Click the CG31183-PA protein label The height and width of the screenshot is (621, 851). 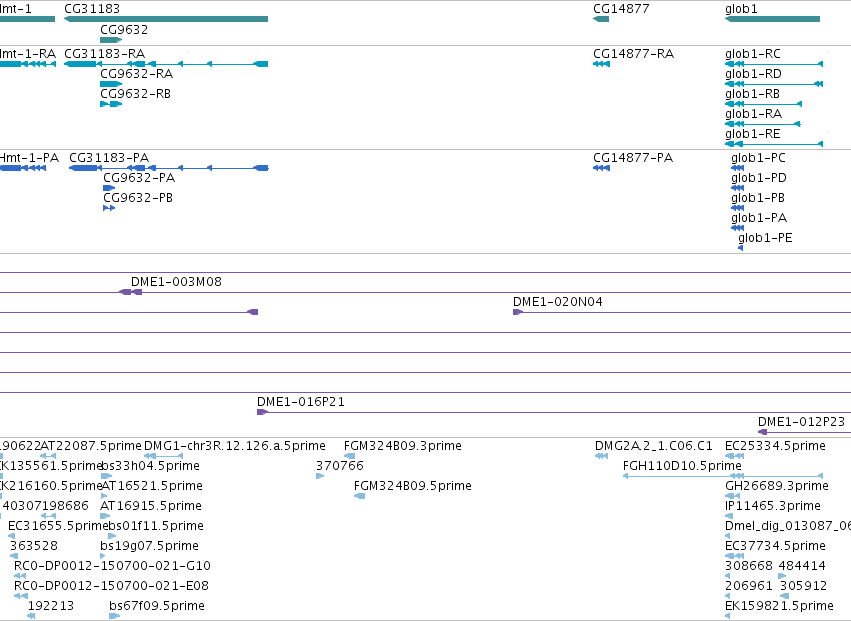point(109,158)
